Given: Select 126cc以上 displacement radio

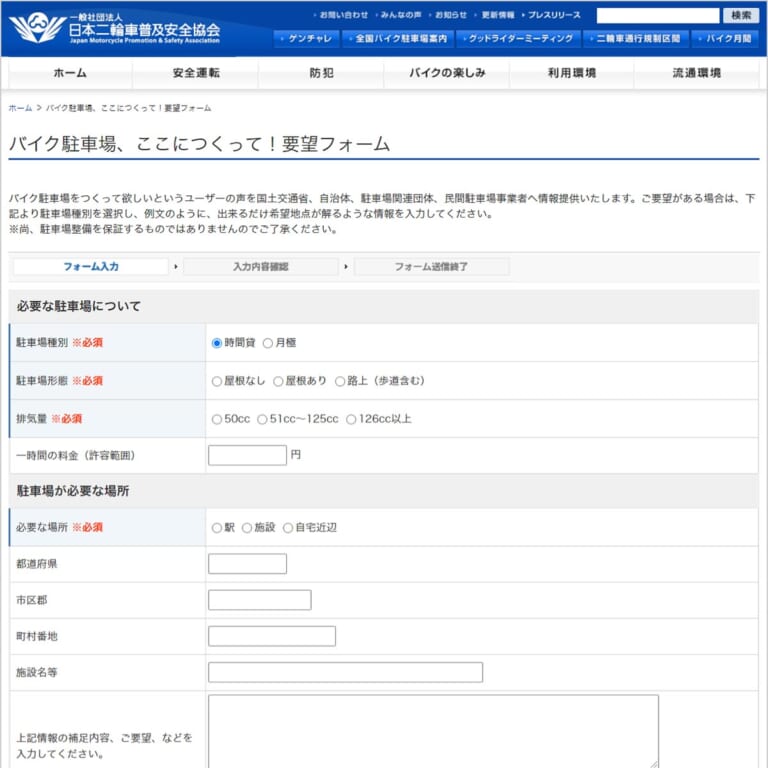Looking at the screenshot, I should click(x=351, y=420).
